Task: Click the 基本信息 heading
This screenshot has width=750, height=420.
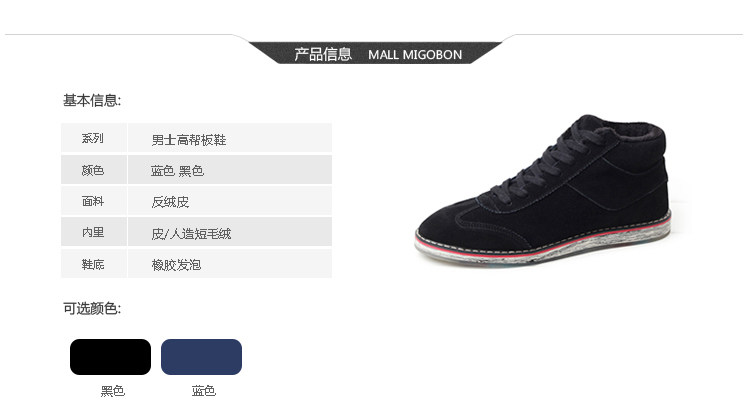Action: click(92, 100)
